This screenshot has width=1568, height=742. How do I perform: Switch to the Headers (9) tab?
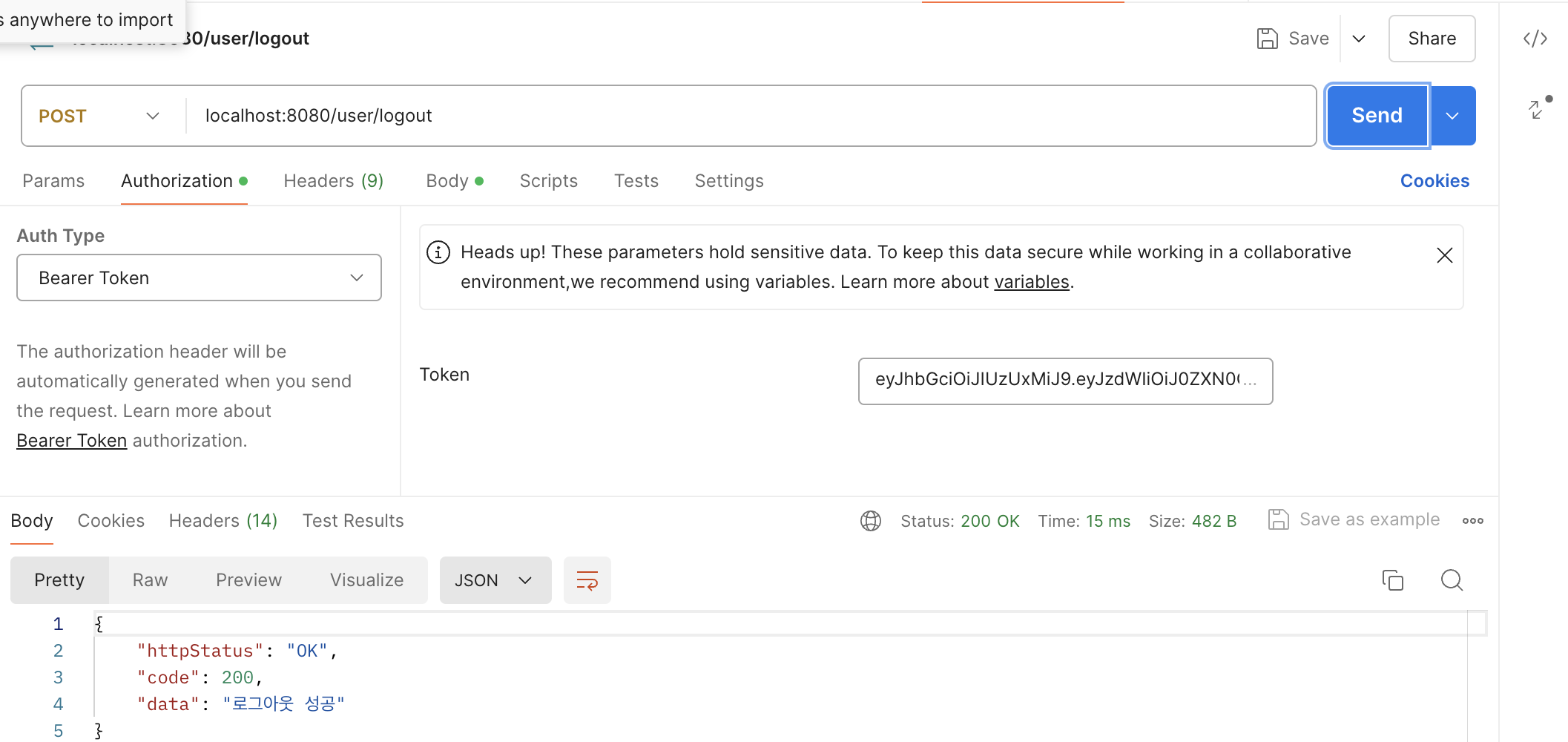pyautogui.click(x=333, y=180)
